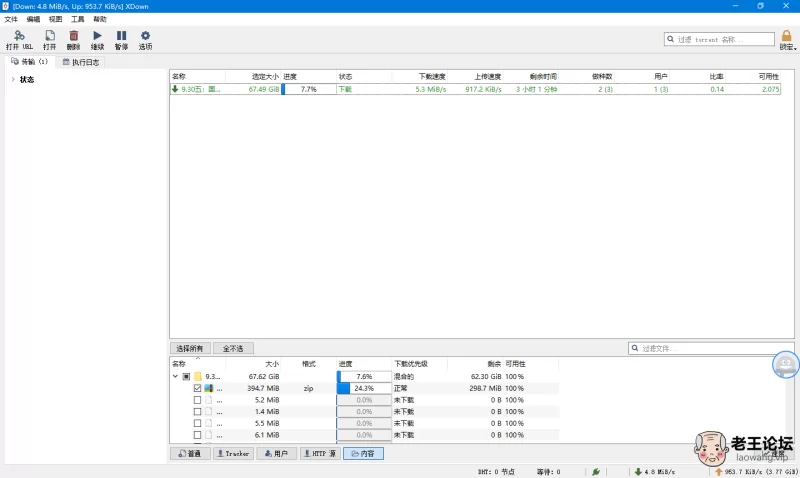Viewport: 800px width, 478px height.
Task: Click the magnifier icon in torrent name filter
Action: [670, 39]
